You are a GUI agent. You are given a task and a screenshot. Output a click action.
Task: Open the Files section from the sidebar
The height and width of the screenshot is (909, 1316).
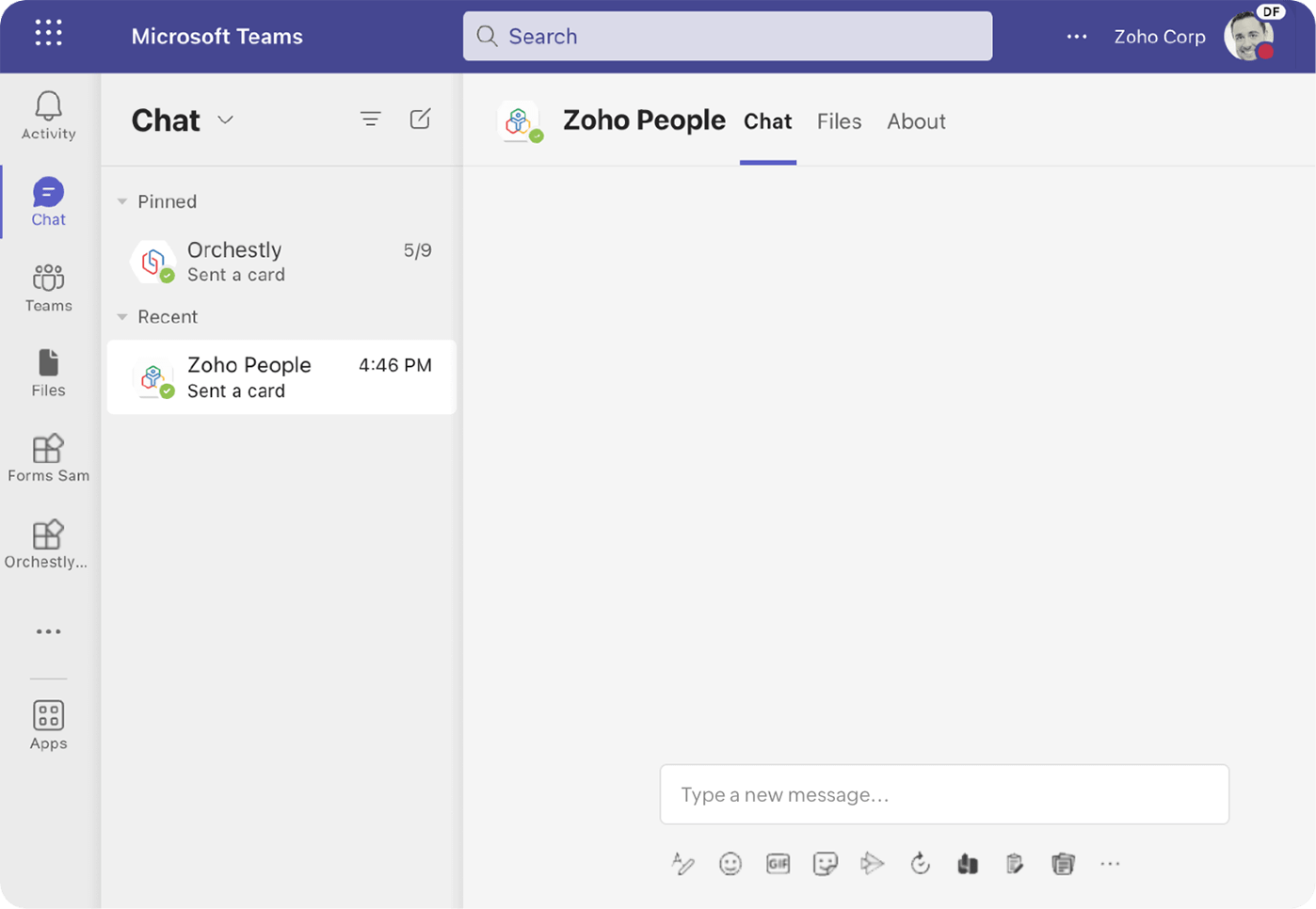tap(48, 373)
